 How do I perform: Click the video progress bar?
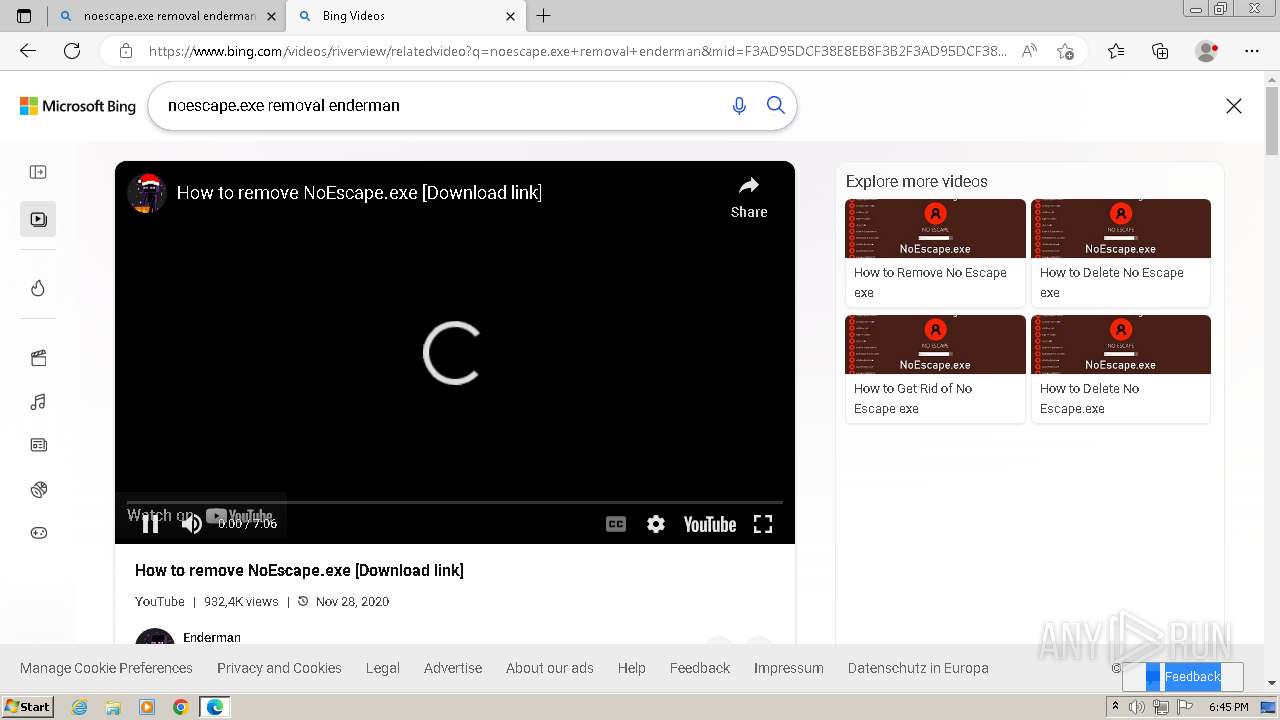click(454, 502)
